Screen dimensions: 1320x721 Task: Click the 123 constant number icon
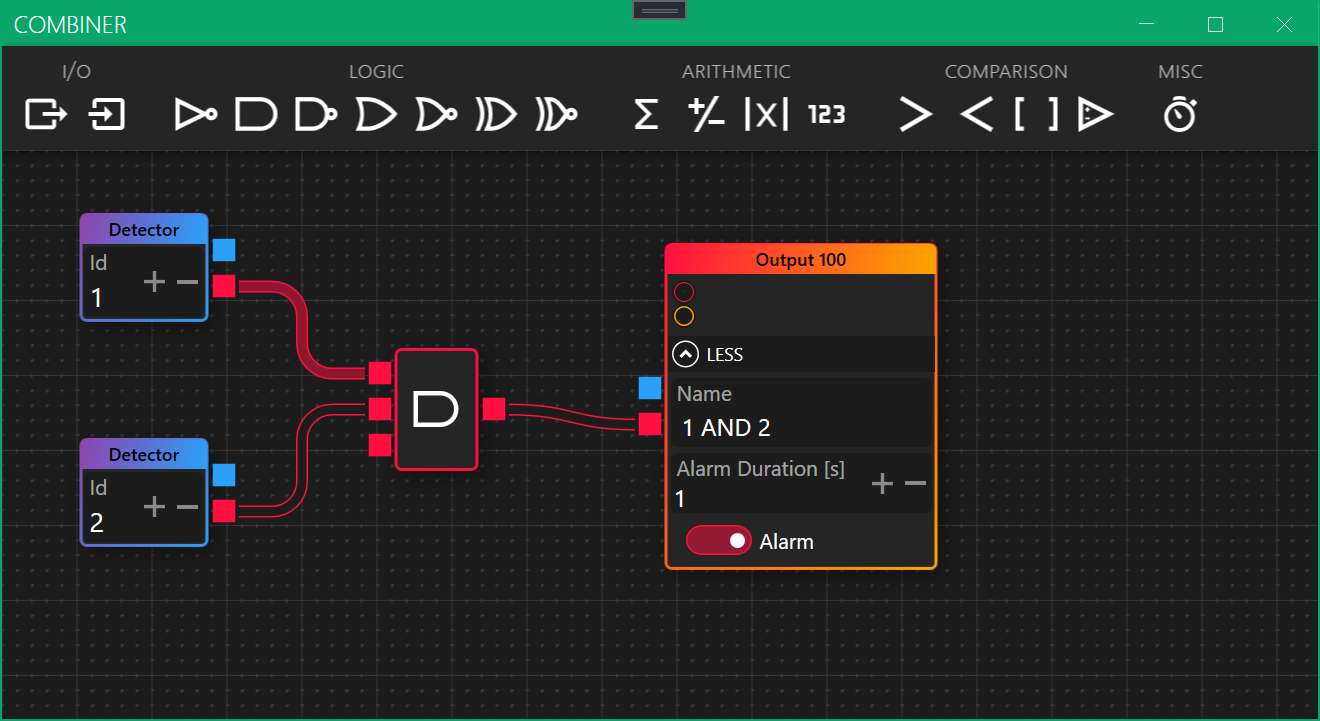tap(827, 115)
